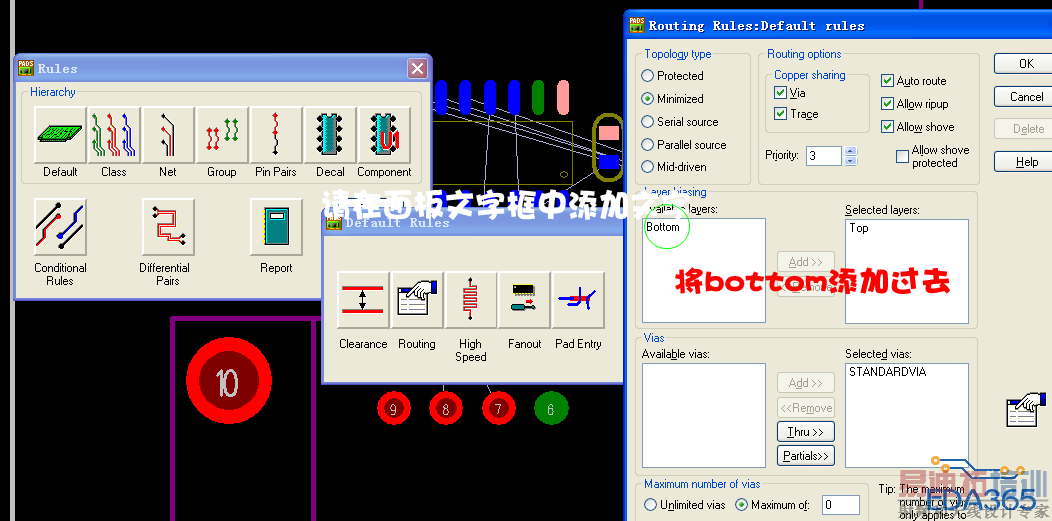Screen dimensions: 1052x521
Task: Select Maximum of vias option
Action: [741, 504]
